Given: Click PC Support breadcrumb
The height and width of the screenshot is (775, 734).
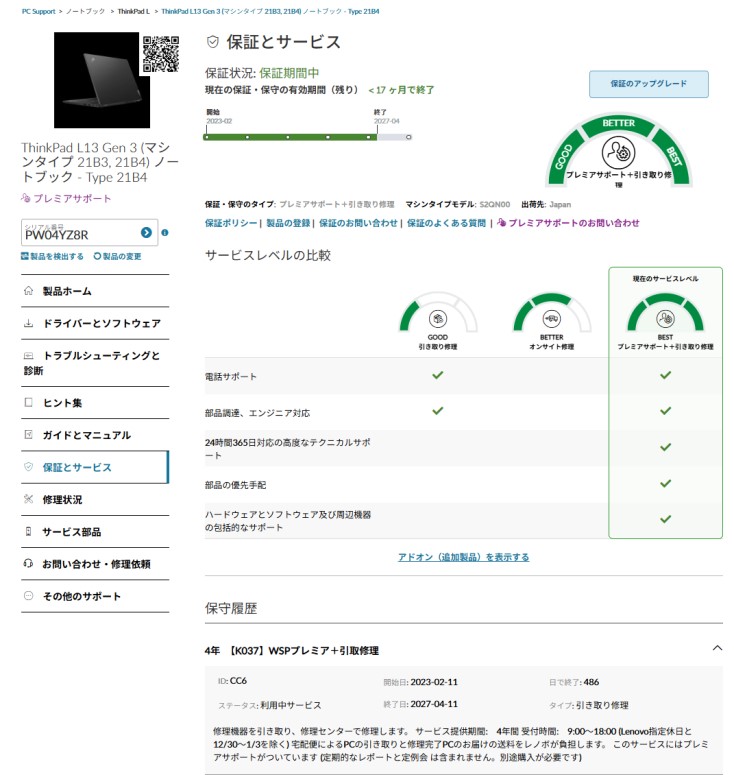Looking at the screenshot, I should tap(39, 11).
